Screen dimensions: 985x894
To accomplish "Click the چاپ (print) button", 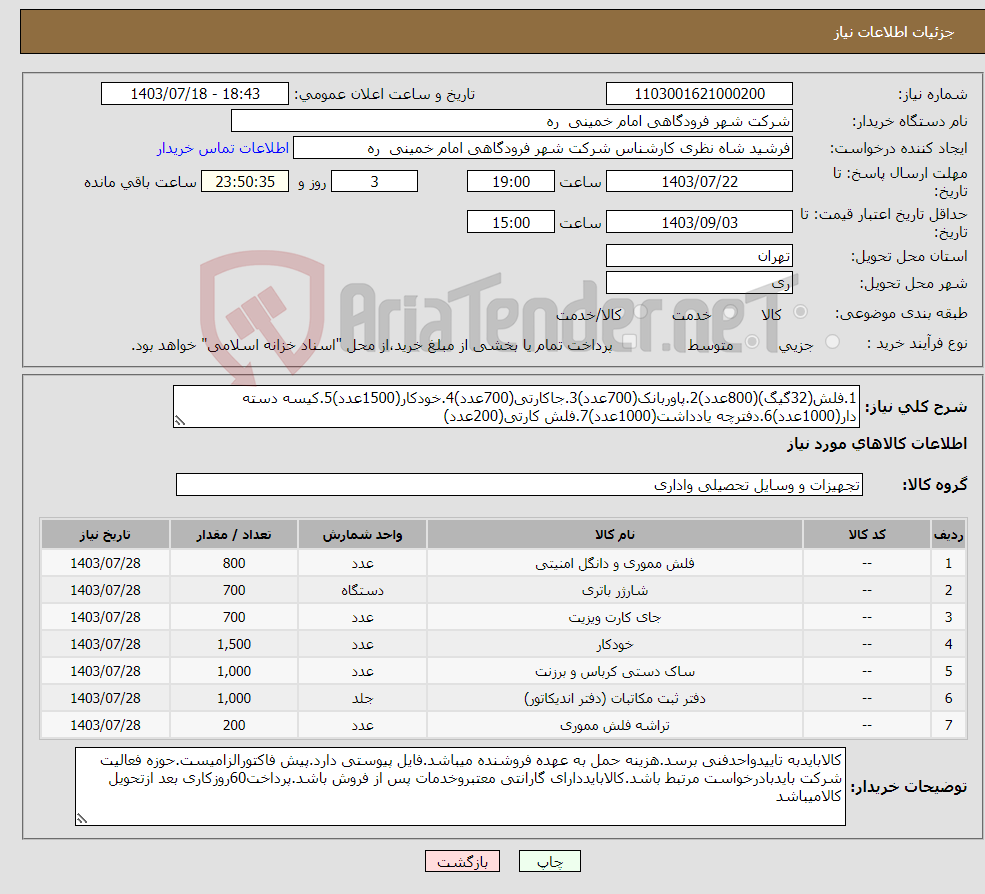I will (x=549, y=861).
